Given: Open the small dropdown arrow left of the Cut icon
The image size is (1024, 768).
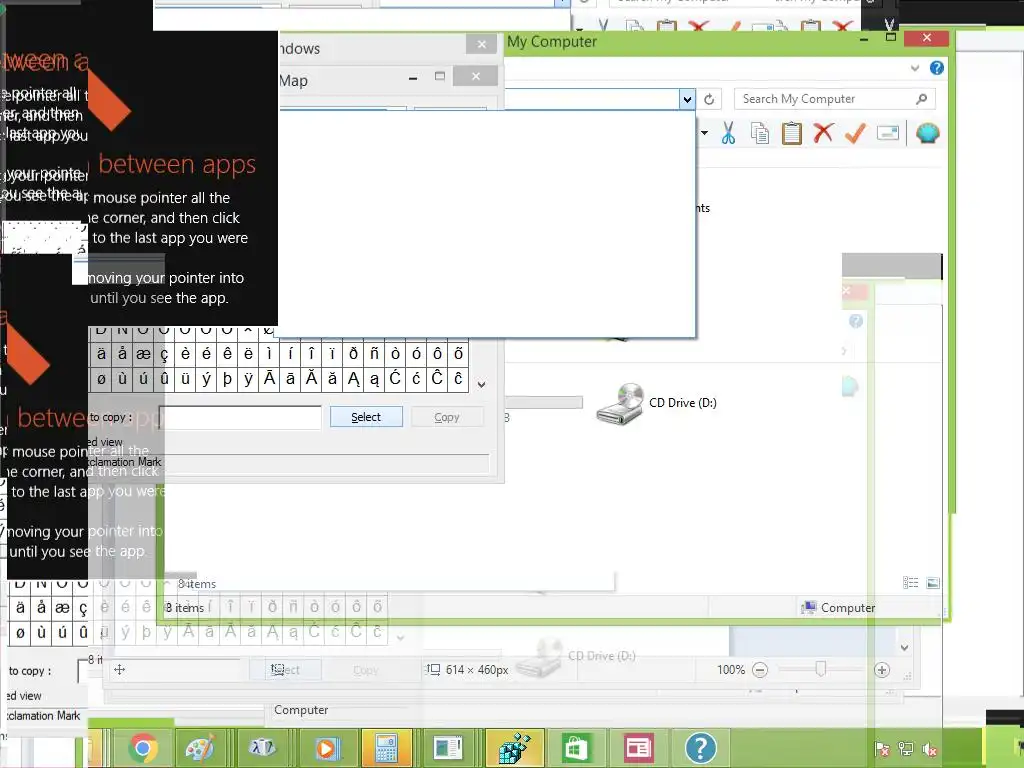Looking at the screenshot, I should (705, 133).
